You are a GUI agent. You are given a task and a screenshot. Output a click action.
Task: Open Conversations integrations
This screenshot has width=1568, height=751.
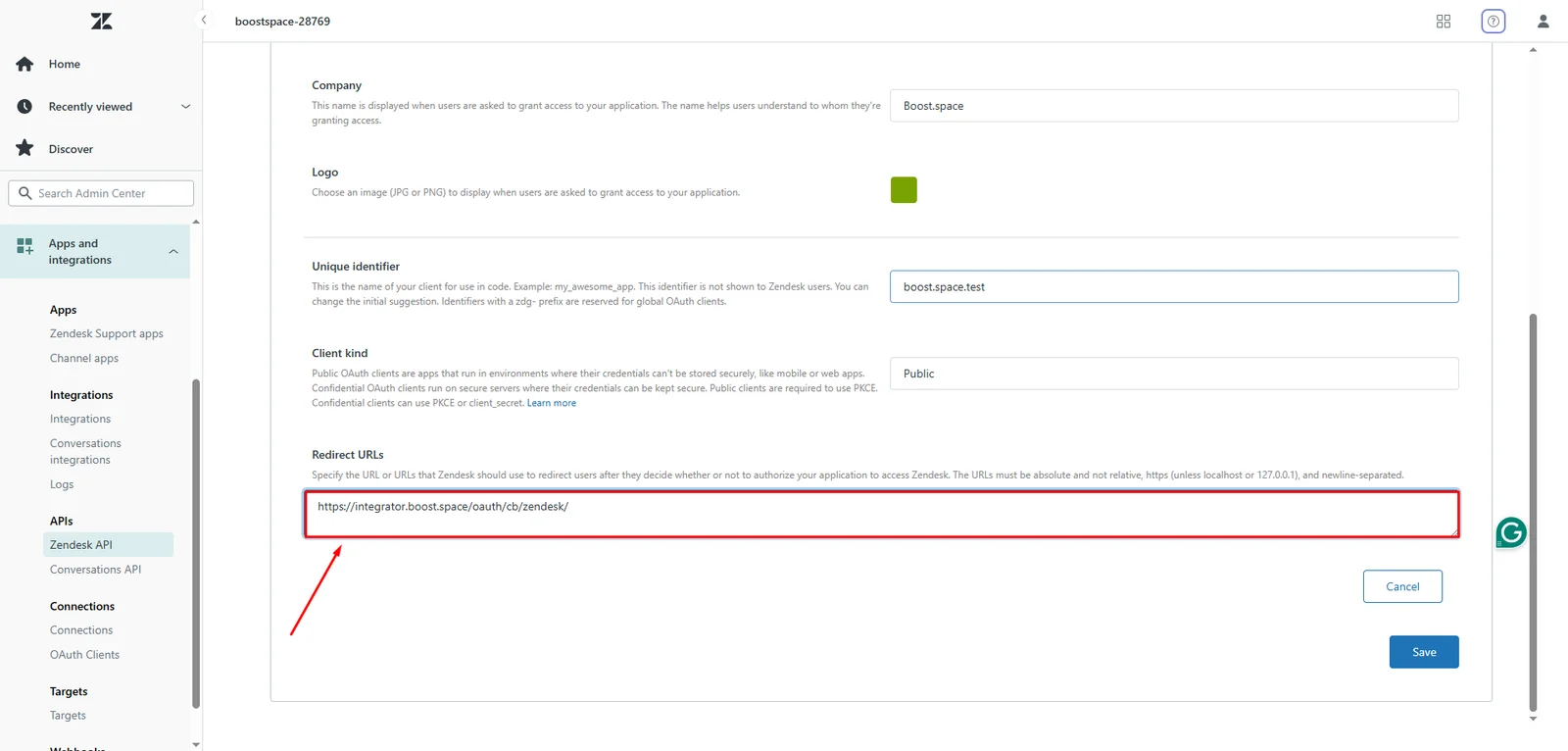point(85,452)
